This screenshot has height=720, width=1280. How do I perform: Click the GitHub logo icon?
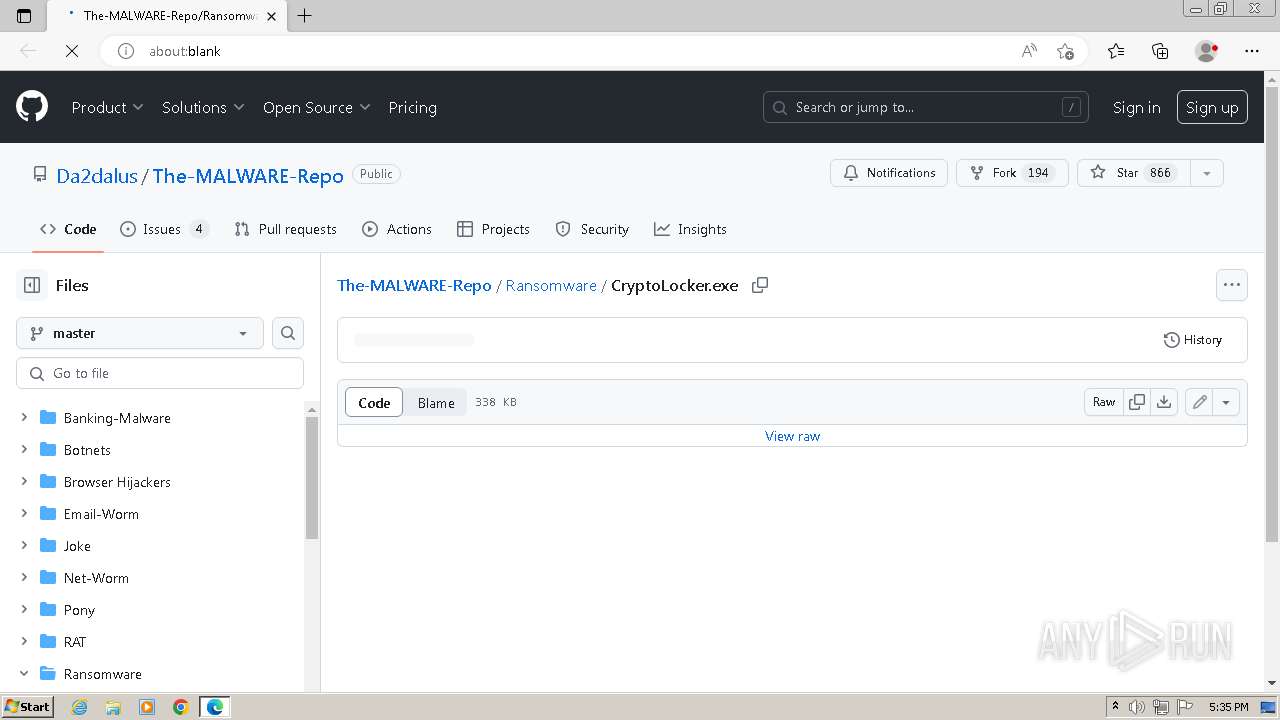tap(32, 107)
